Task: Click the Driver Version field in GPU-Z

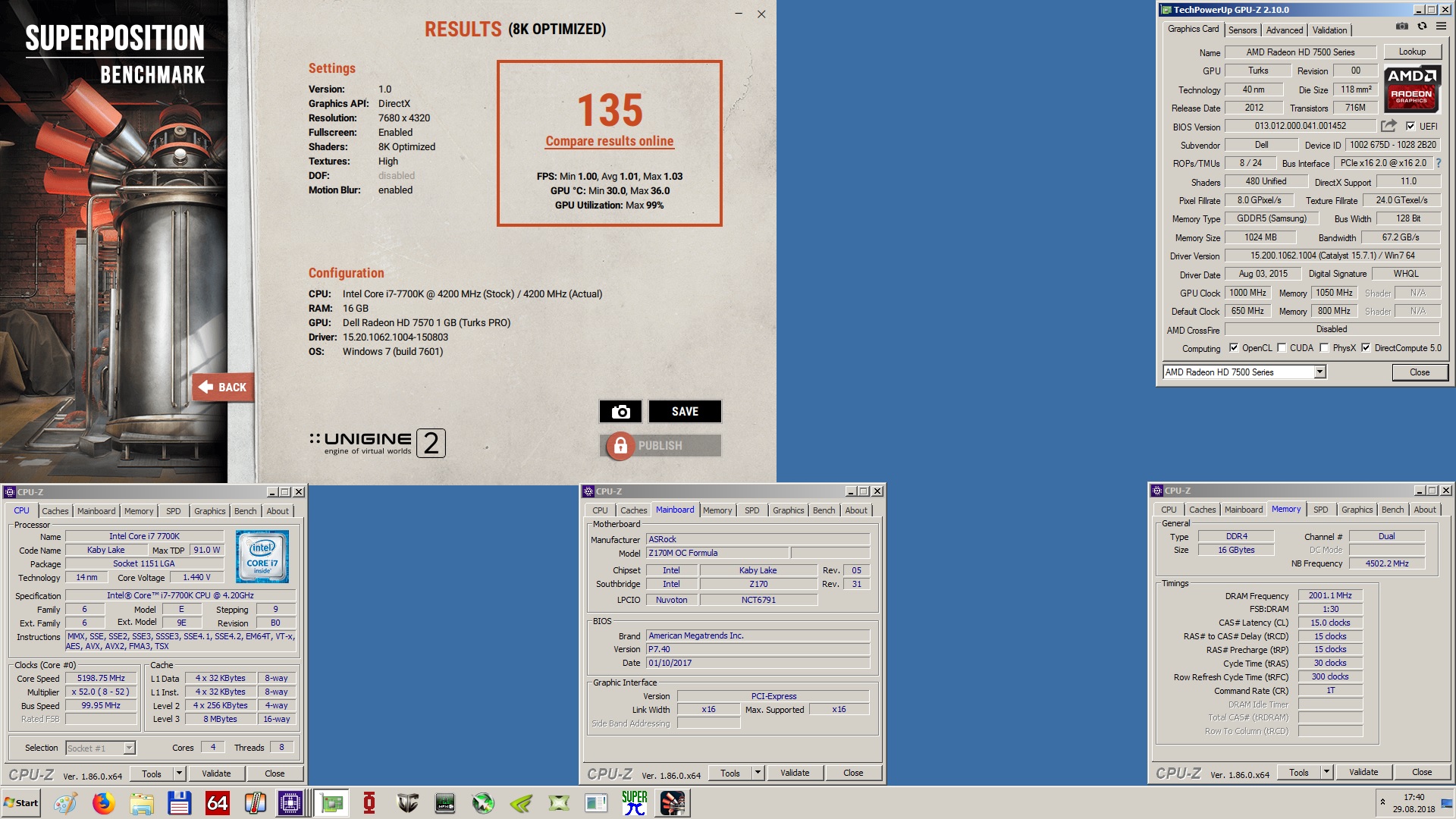Action: tap(1332, 256)
